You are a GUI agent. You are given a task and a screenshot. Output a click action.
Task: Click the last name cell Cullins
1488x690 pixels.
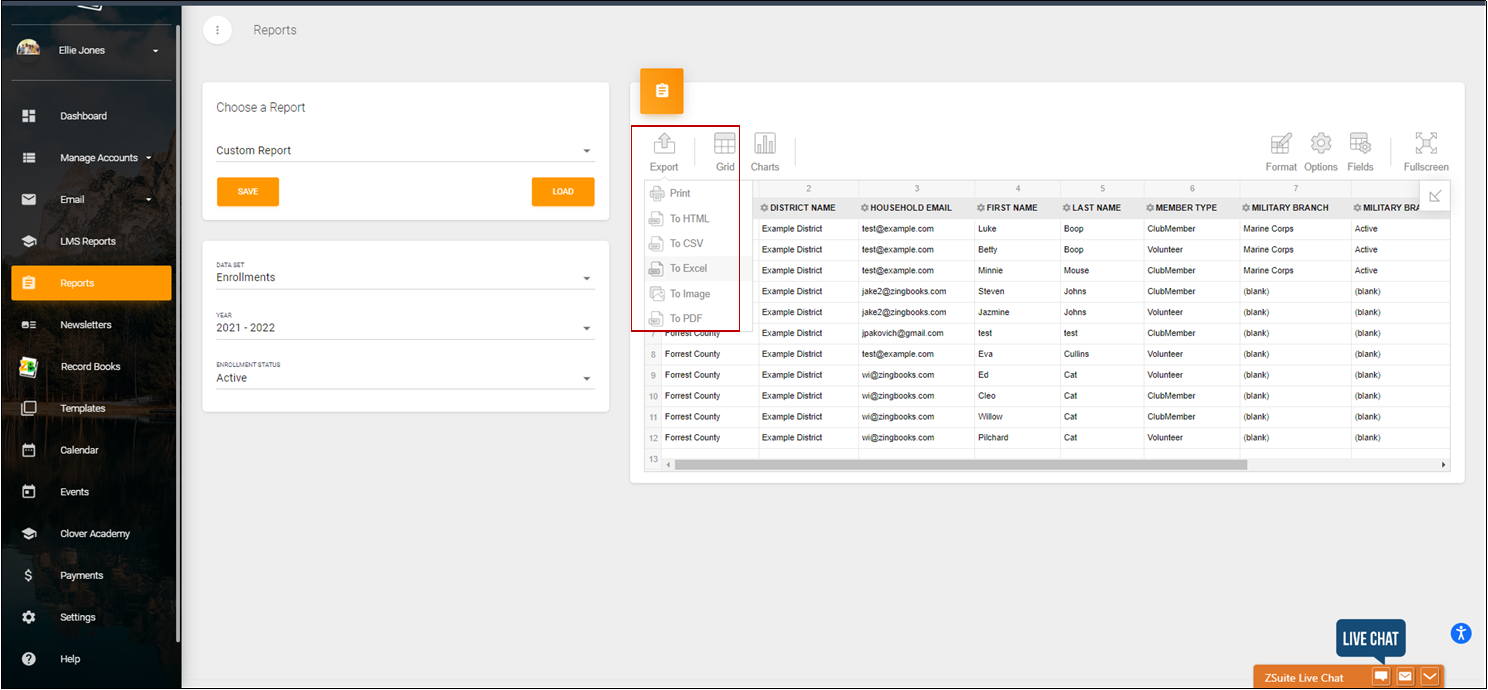click(1102, 354)
